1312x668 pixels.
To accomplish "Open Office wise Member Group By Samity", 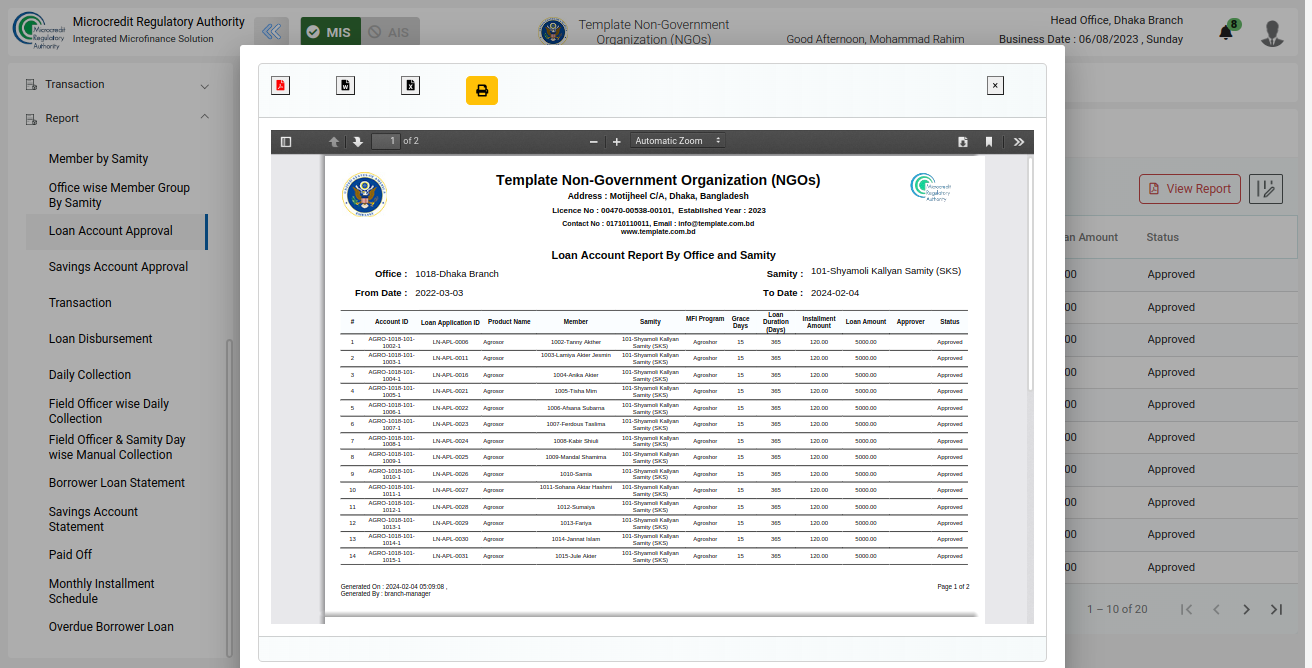I will (x=119, y=195).
